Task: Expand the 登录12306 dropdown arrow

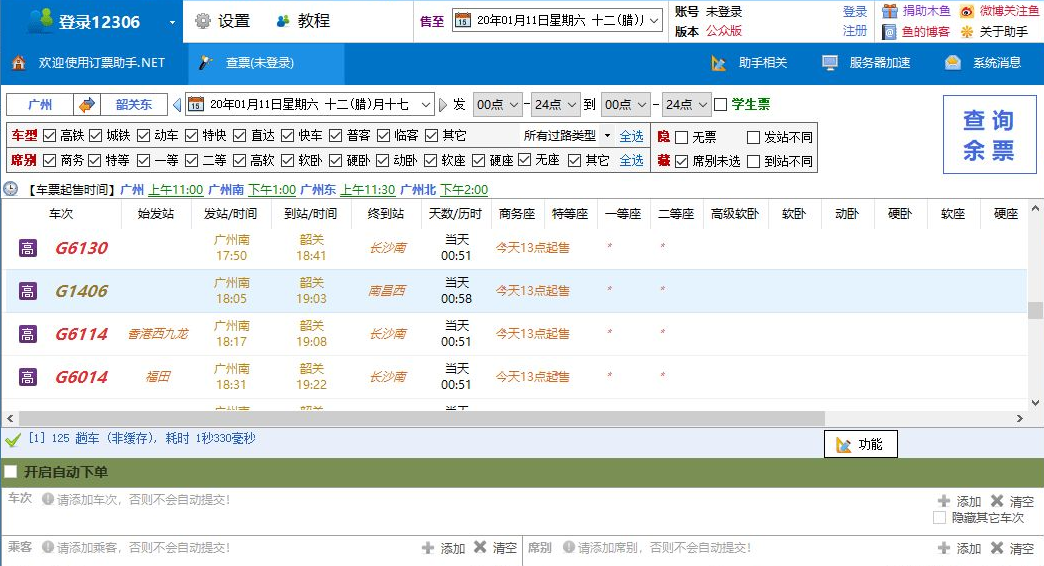Action: (172, 22)
